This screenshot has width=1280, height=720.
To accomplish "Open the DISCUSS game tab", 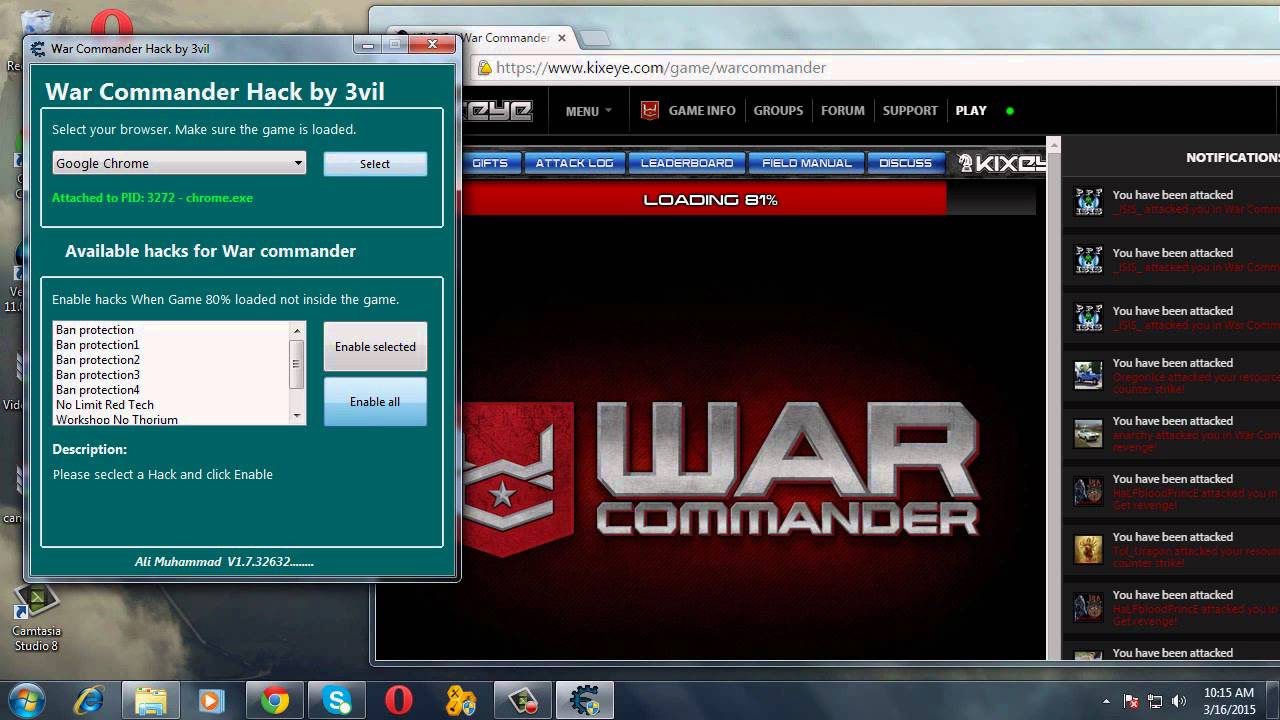I will [x=905, y=163].
